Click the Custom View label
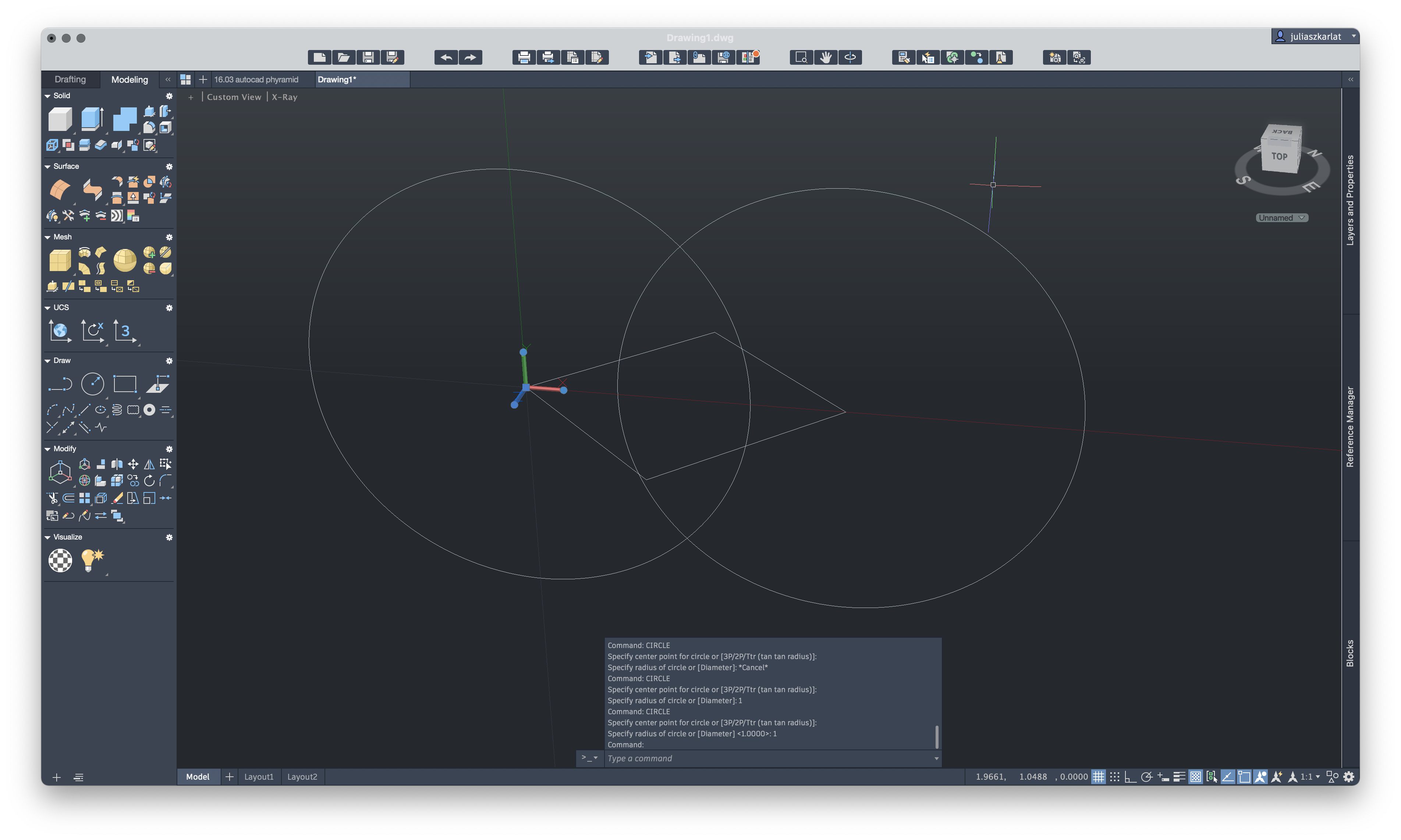Image resolution: width=1401 pixels, height=840 pixels. 234,97
